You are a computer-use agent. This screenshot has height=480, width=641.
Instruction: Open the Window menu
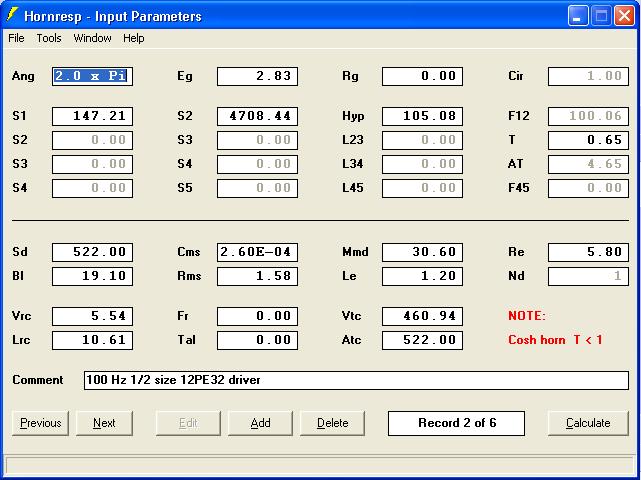tap(92, 38)
